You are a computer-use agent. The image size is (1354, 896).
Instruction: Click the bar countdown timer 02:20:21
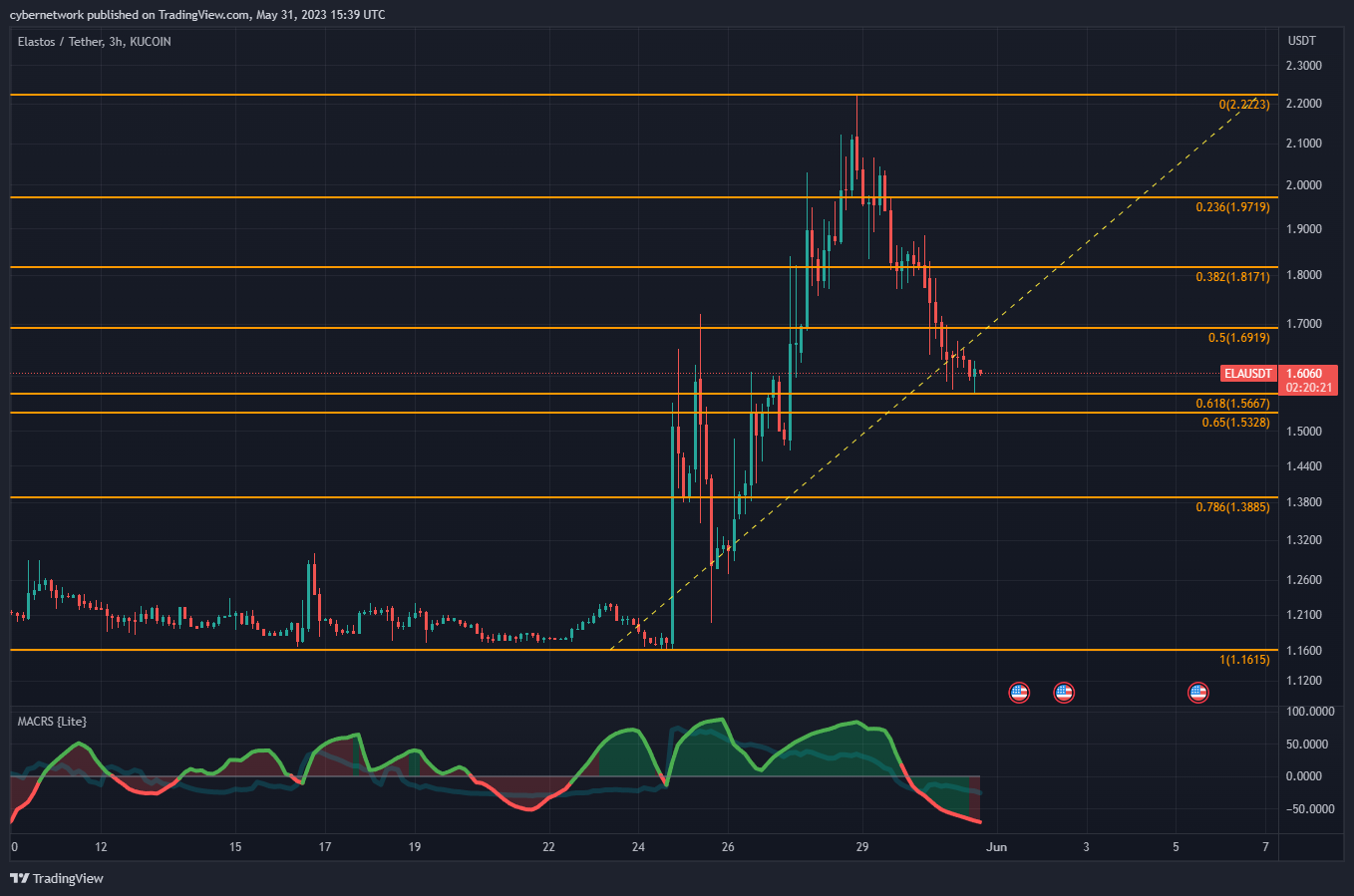point(1309,388)
